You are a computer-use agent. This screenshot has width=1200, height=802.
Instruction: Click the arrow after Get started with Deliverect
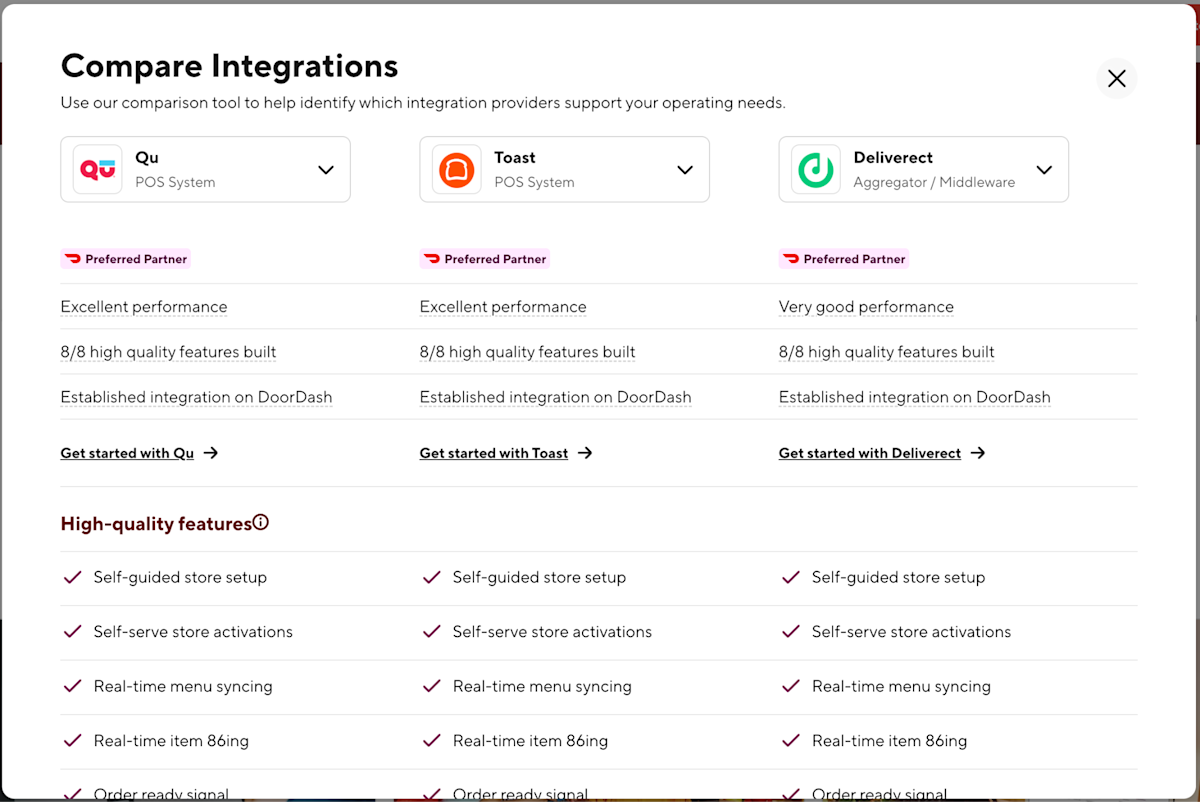[978, 453]
